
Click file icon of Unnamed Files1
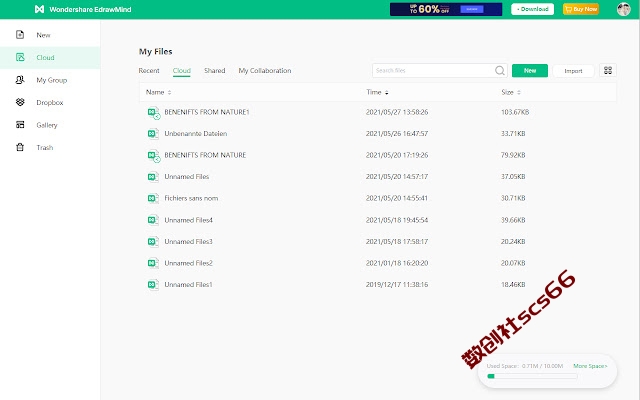coord(153,284)
